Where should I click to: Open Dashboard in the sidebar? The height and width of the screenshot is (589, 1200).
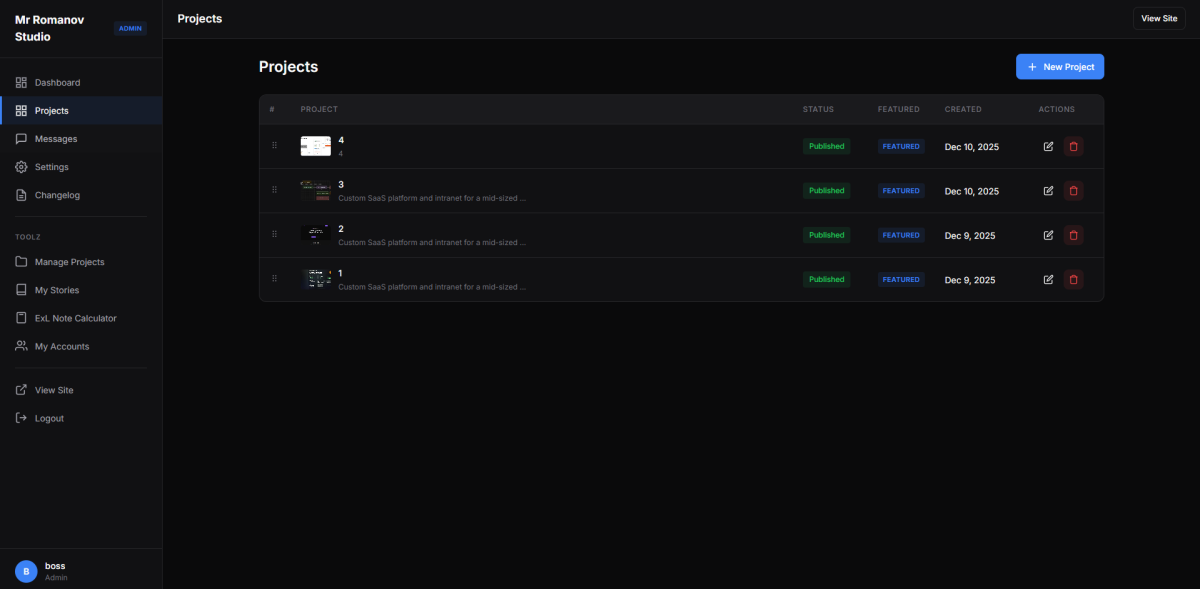pyautogui.click(x=57, y=82)
